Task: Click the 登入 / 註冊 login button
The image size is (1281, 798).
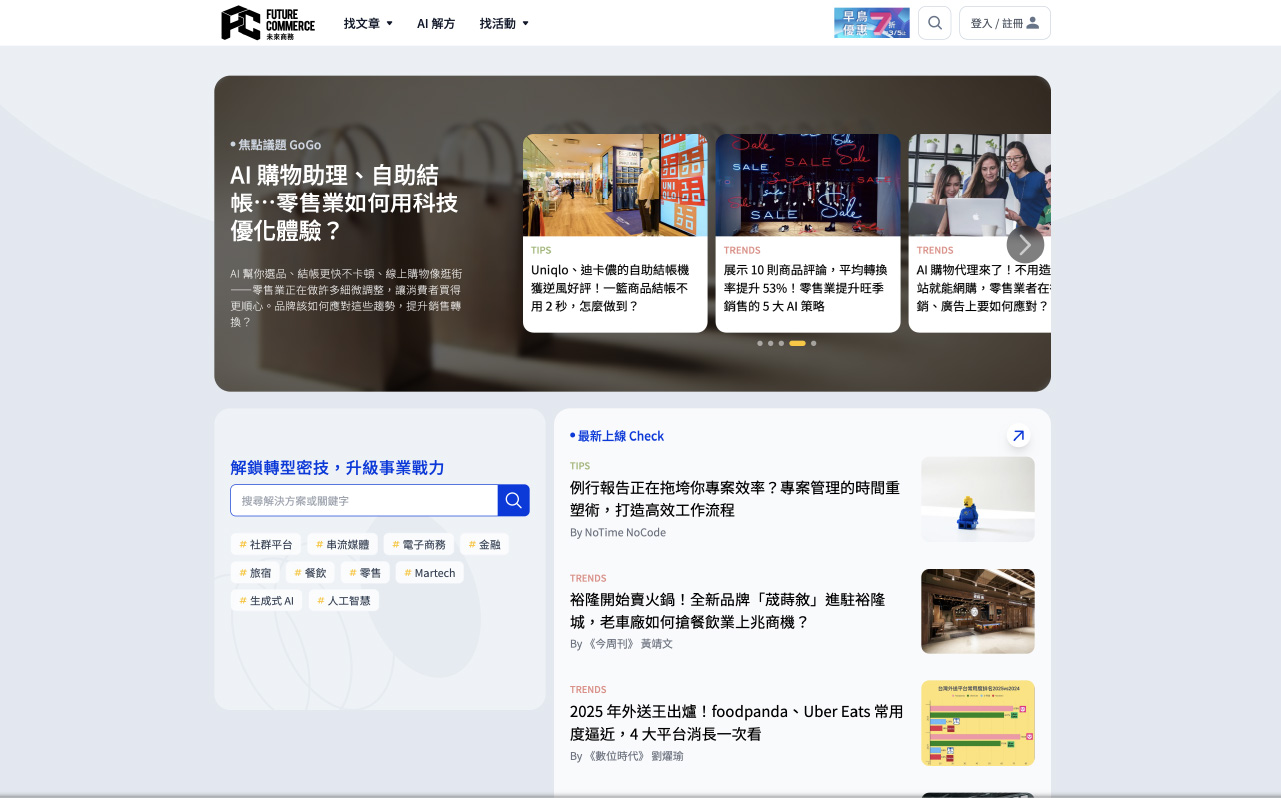Action: [1005, 23]
